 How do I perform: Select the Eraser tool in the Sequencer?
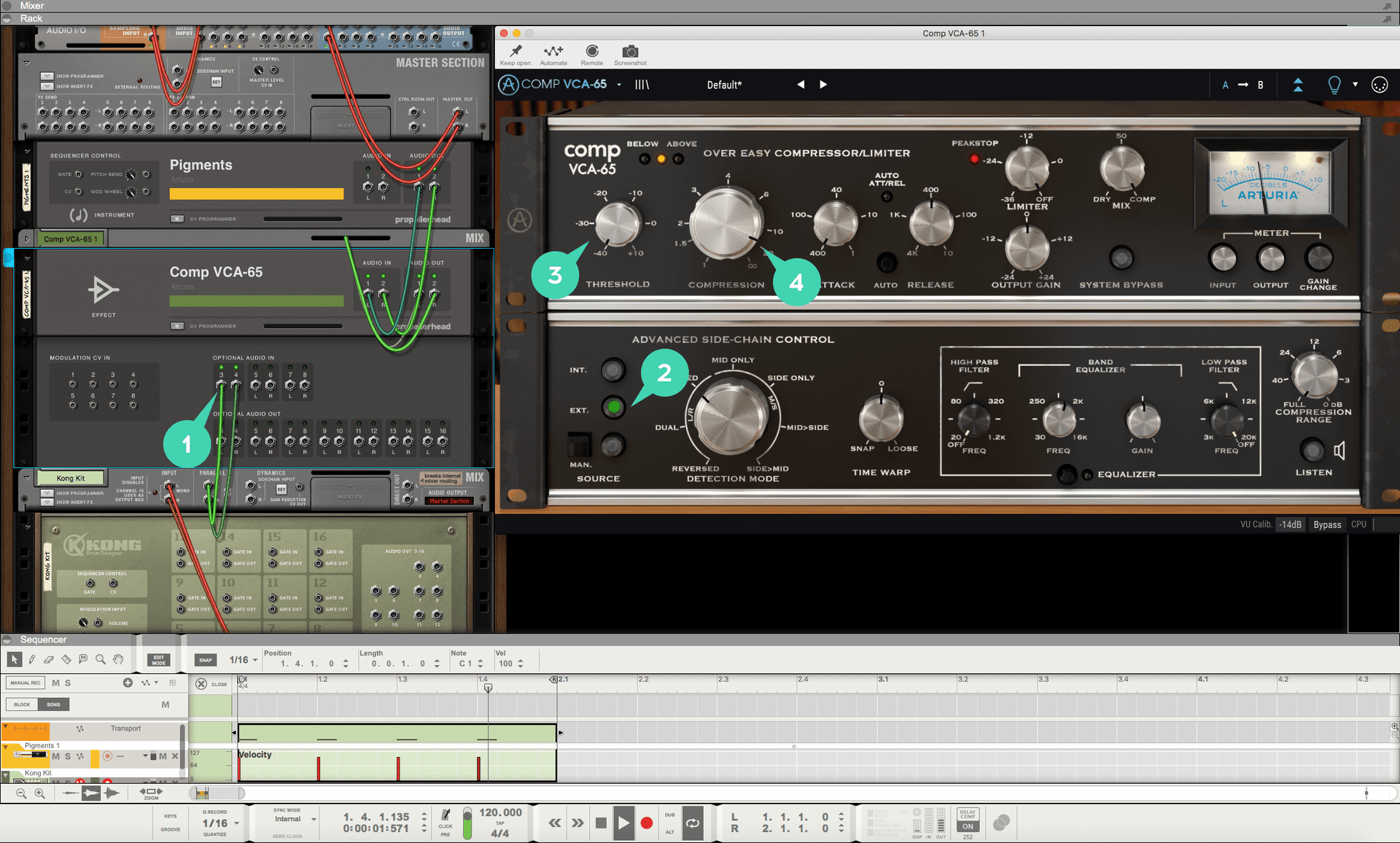[x=49, y=660]
